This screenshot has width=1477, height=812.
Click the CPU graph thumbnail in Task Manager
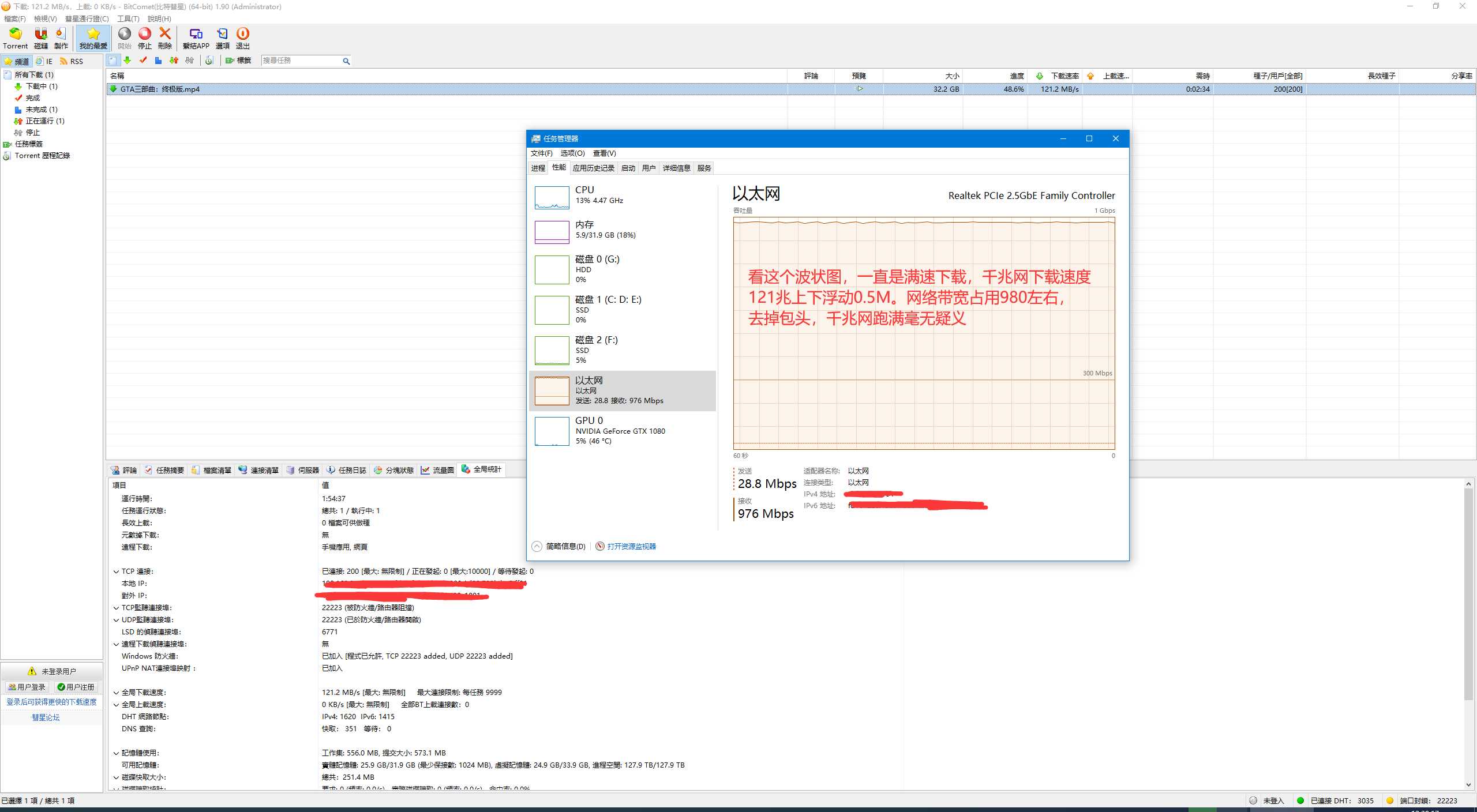point(552,198)
